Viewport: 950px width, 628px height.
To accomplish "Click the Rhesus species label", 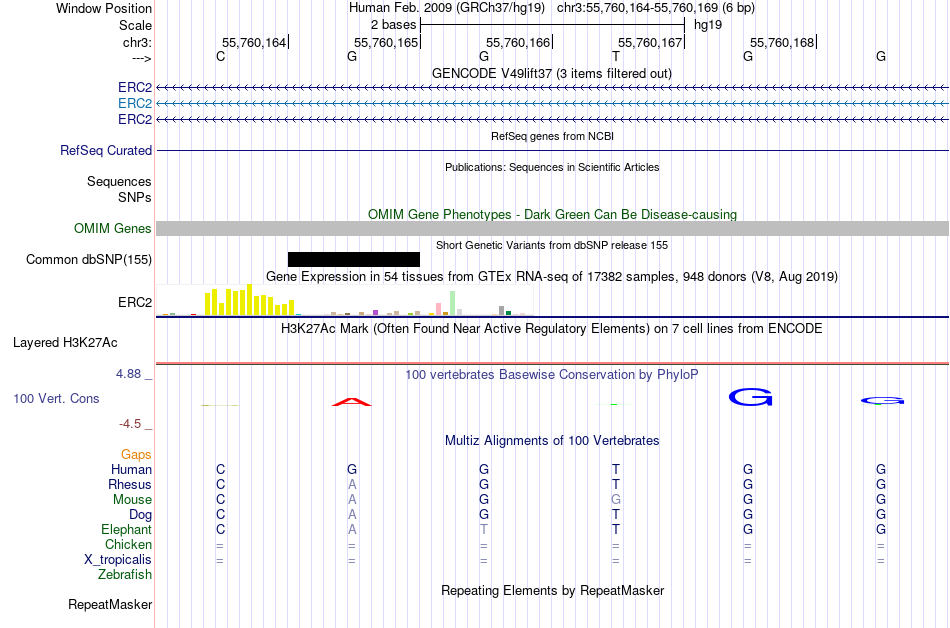I will 130,484.
